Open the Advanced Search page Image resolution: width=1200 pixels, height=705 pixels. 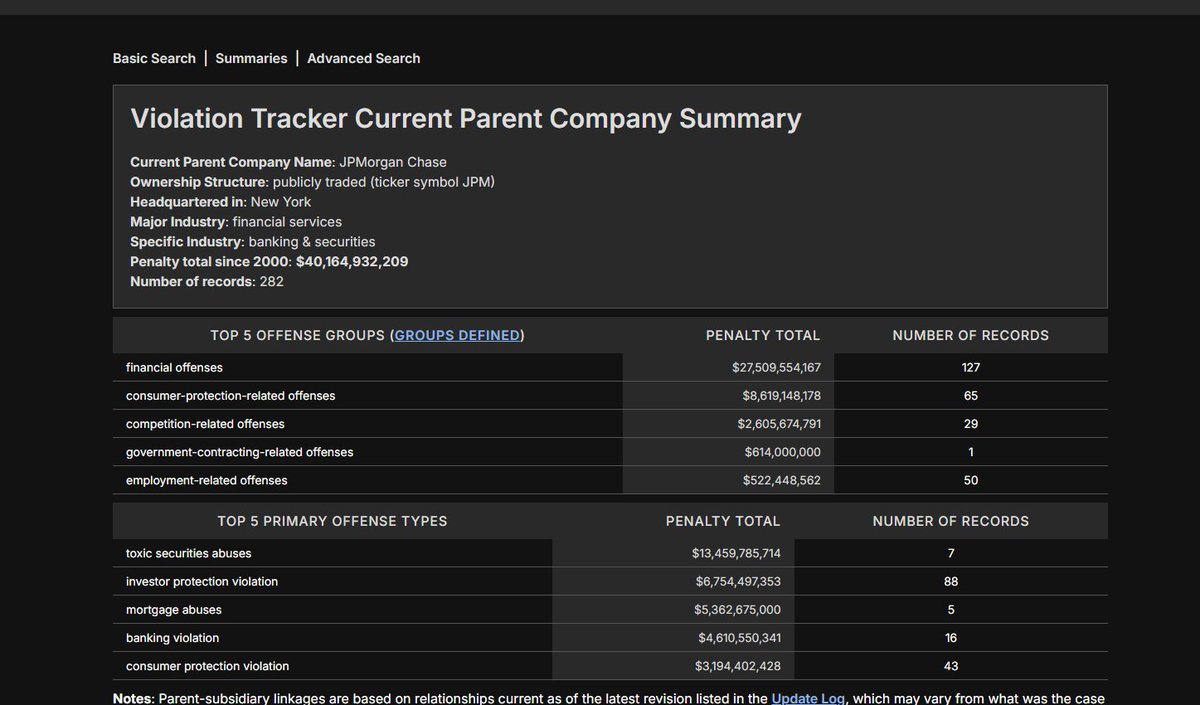363,58
